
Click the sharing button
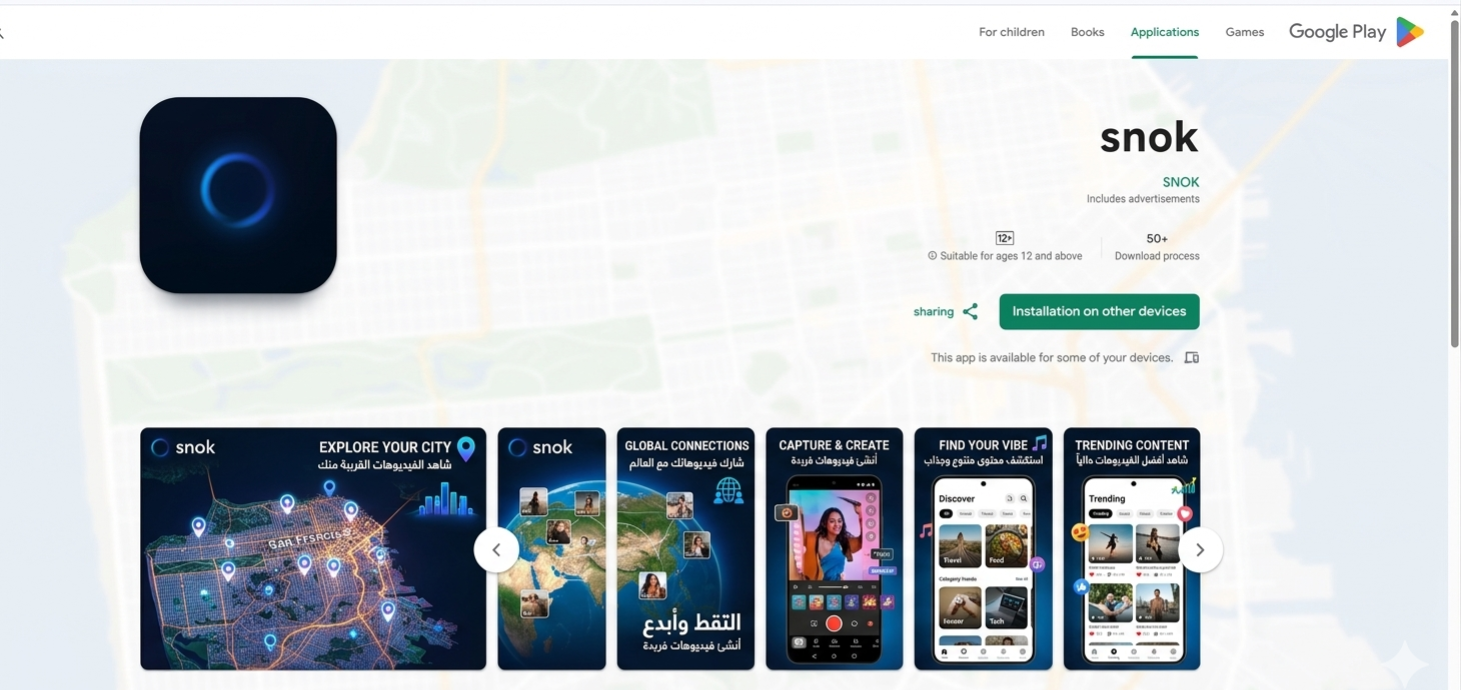pos(945,312)
